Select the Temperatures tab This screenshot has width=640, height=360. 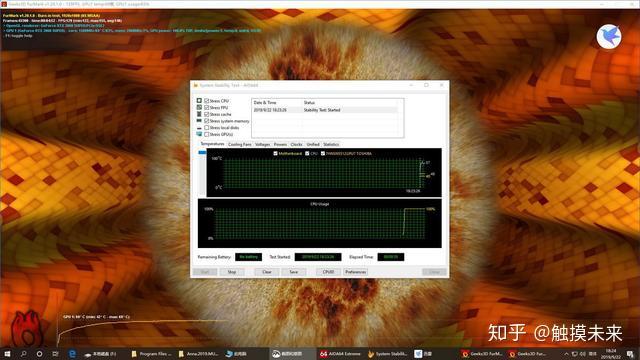tap(212, 144)
